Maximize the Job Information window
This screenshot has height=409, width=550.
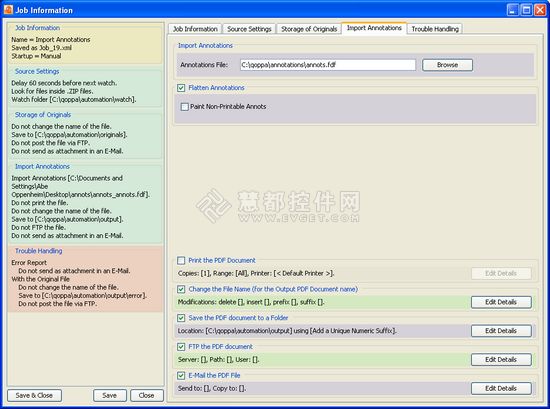(526, 9)
